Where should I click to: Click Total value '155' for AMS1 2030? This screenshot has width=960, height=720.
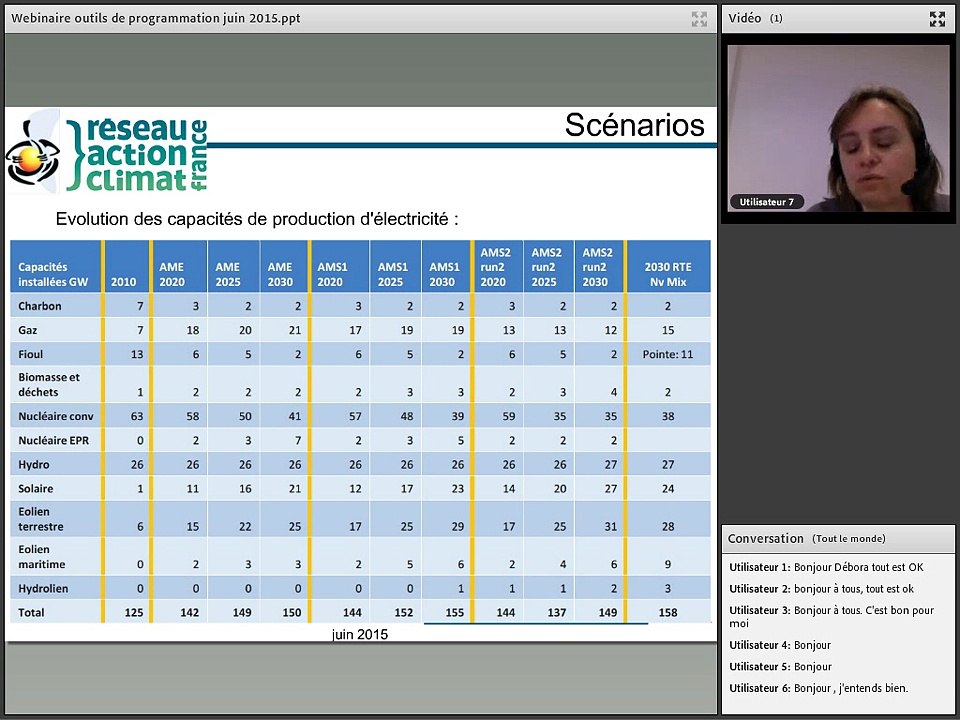pyautogui.click(x=454, y=612)
